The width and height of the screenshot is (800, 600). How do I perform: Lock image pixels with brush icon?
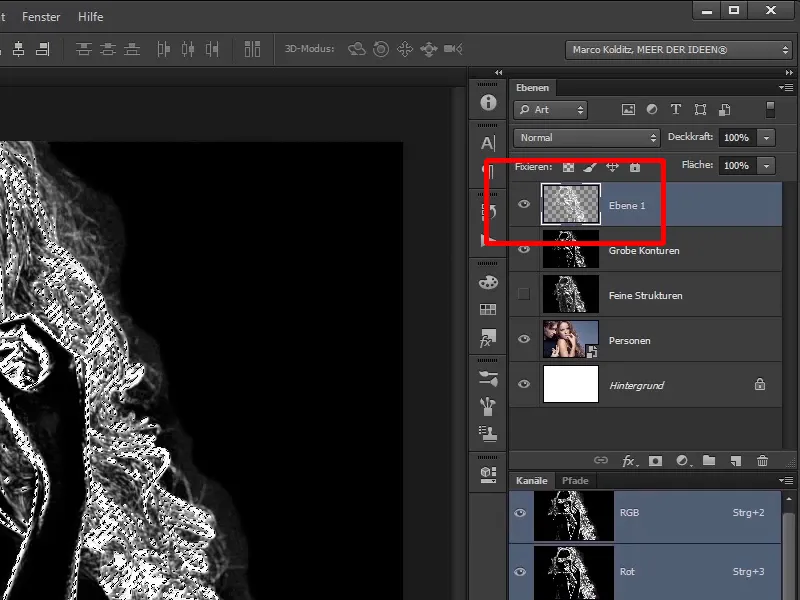590,167
